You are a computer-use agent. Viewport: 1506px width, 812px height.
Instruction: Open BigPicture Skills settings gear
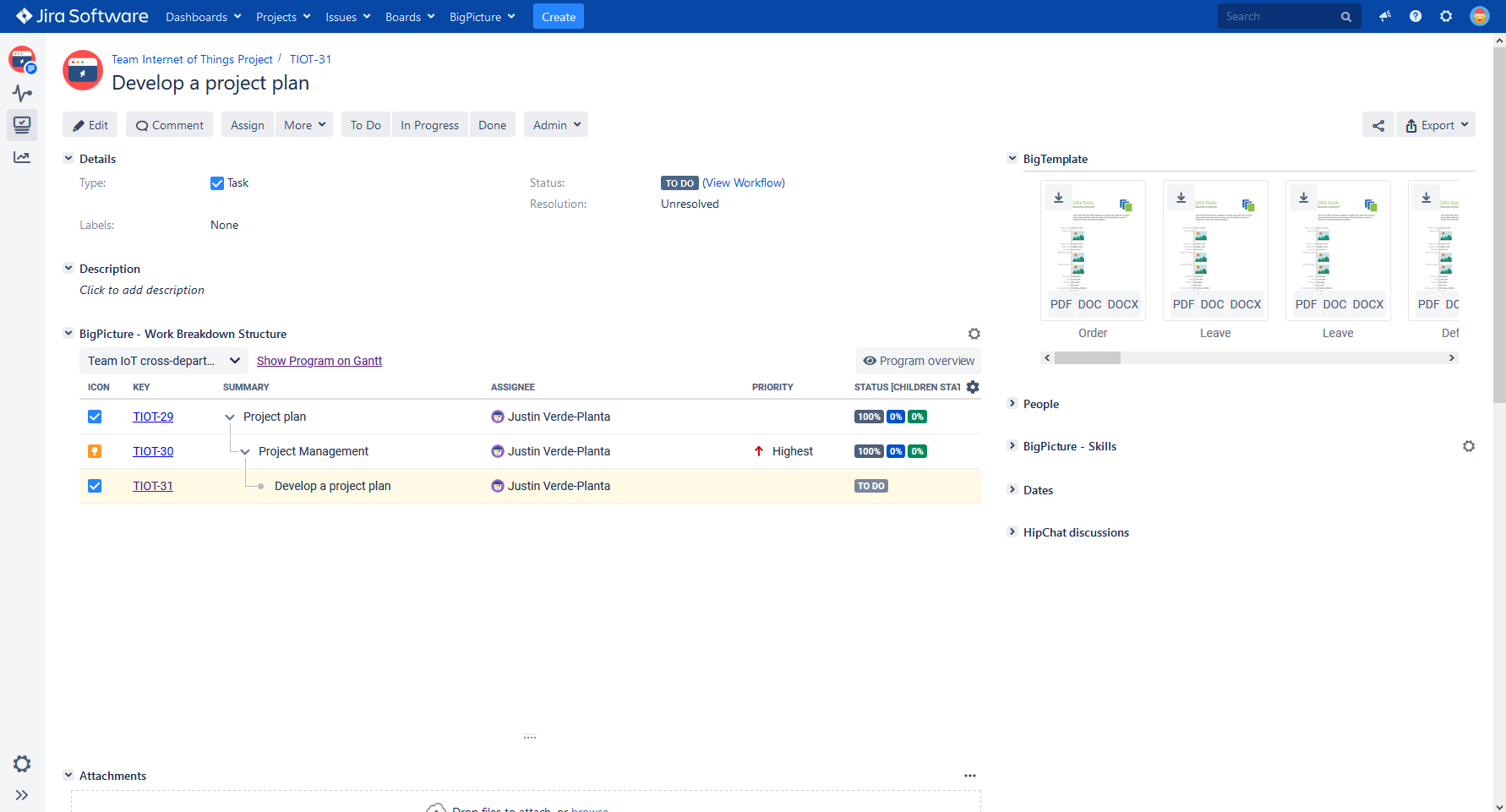tap(1469, 446)
